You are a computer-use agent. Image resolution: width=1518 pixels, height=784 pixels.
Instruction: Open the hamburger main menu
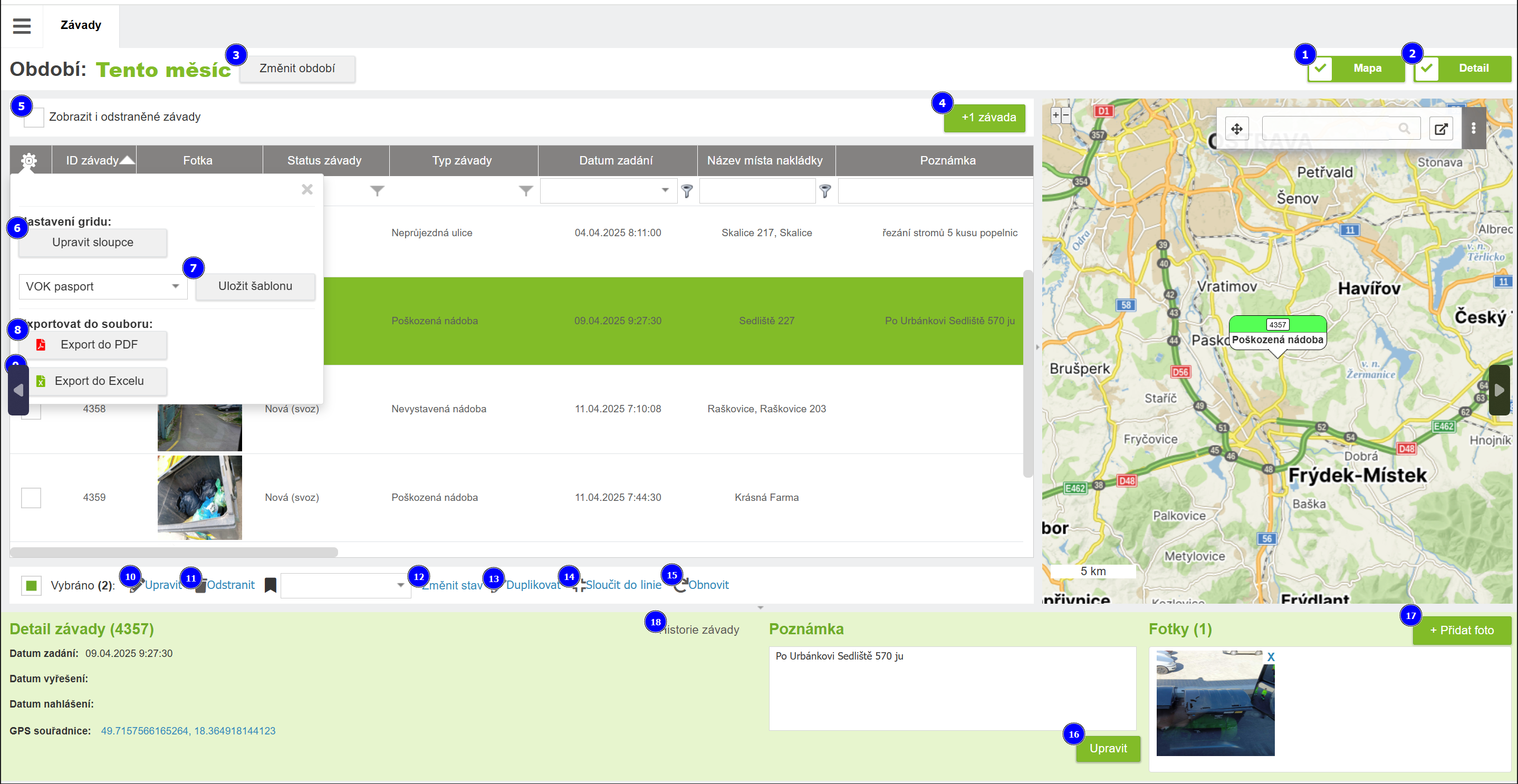(x=22, y=25)
